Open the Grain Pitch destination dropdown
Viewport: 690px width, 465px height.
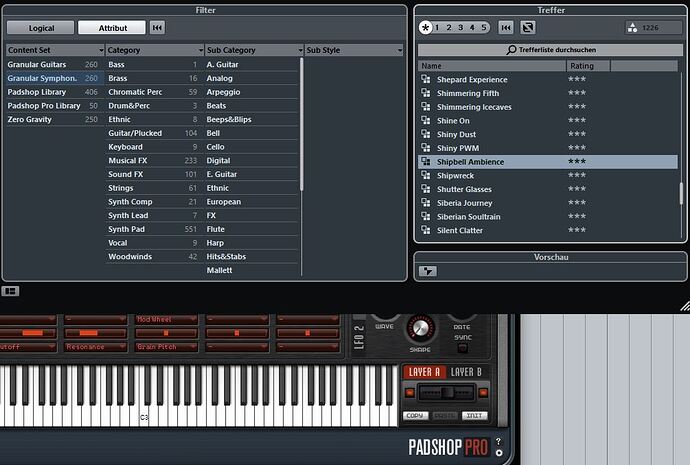tap(166, 347)
